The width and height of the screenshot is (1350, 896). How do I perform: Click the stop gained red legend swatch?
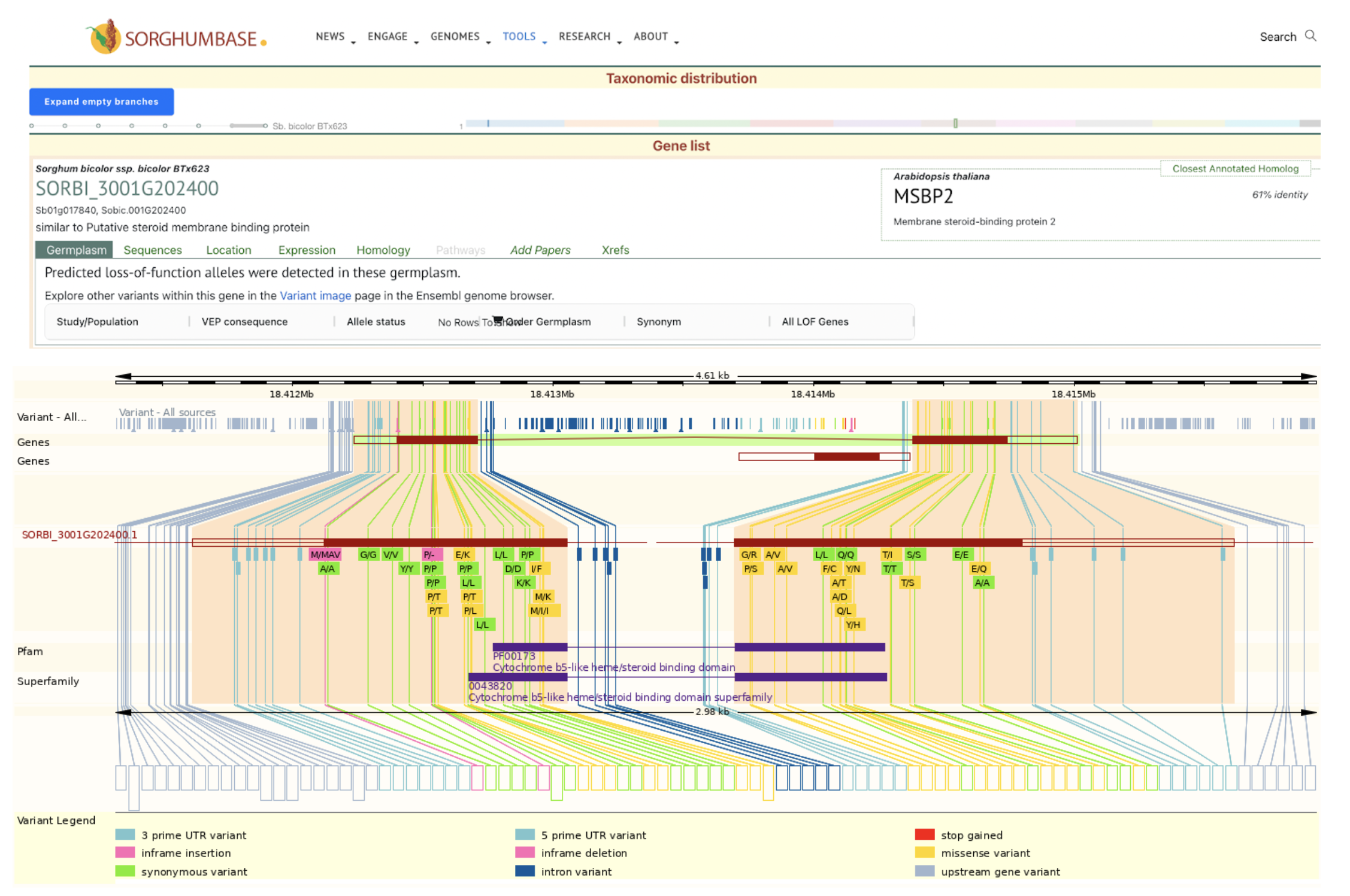tap(924, 835)
